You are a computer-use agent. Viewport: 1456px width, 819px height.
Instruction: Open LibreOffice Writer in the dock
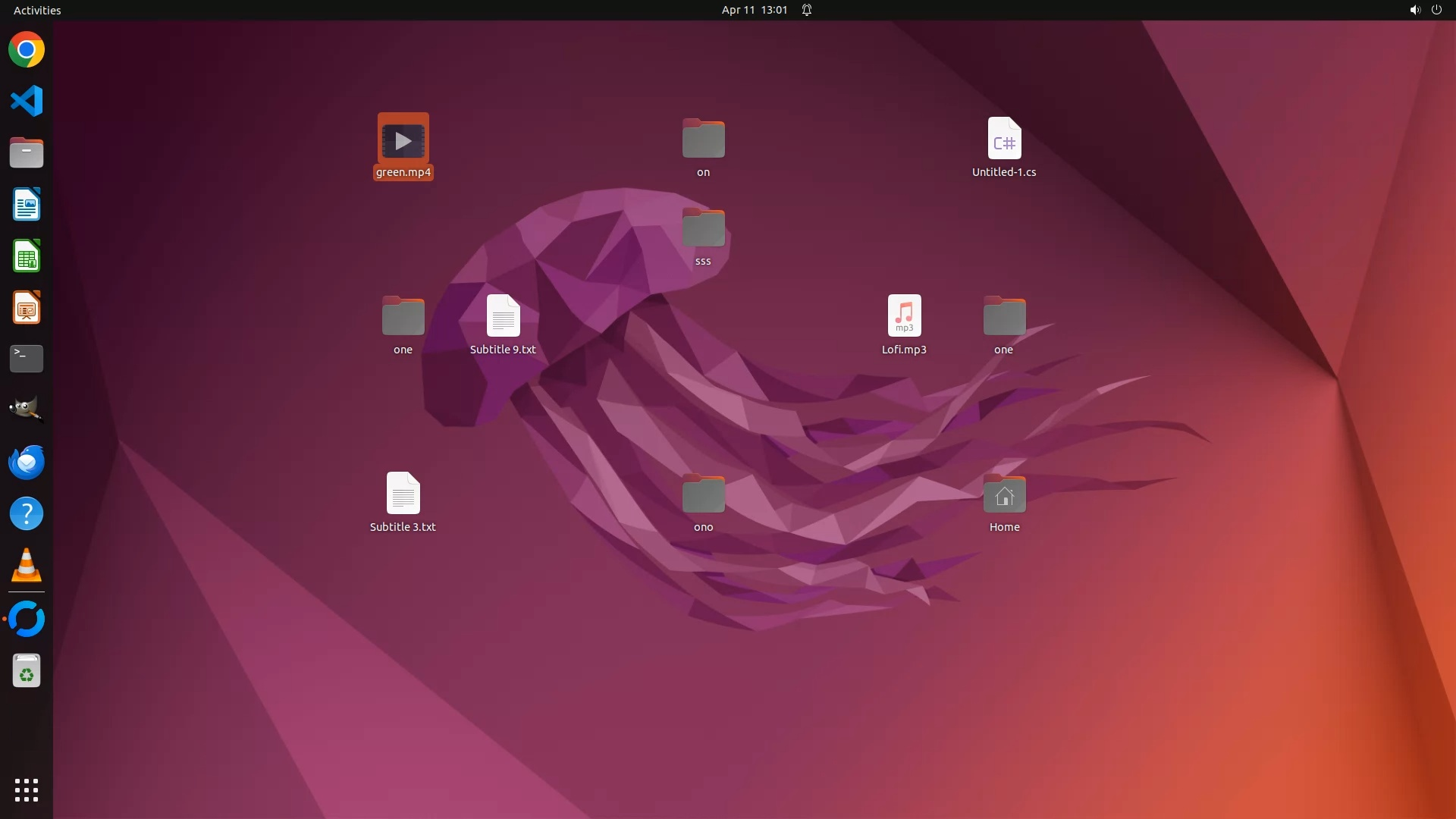point(27,205)
